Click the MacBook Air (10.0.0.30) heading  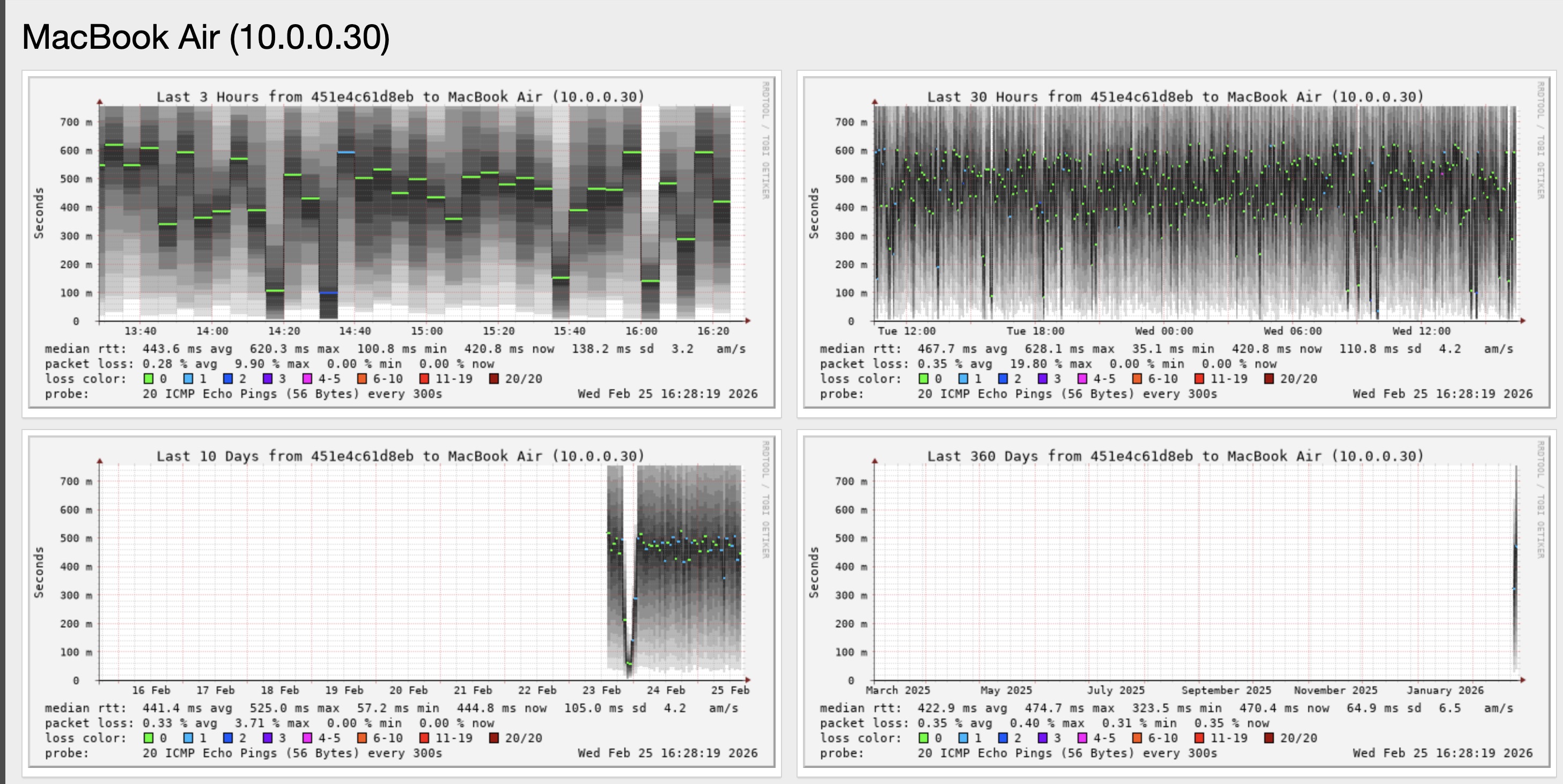pos(205,37)
